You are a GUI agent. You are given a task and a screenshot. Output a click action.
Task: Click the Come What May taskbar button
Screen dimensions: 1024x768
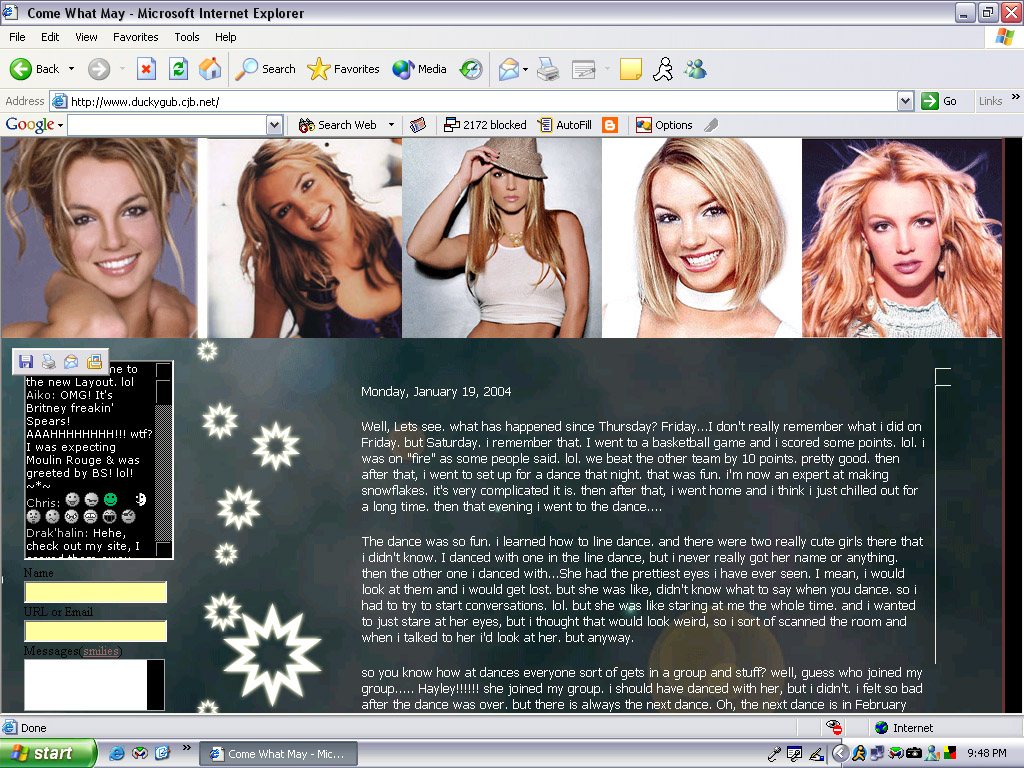278,754
